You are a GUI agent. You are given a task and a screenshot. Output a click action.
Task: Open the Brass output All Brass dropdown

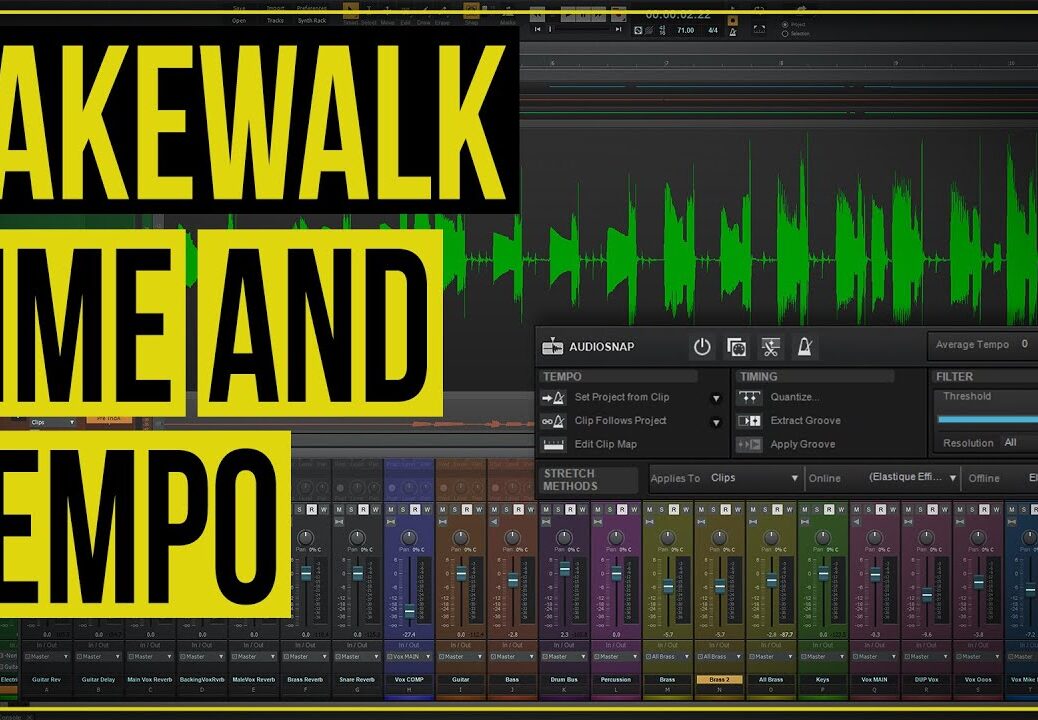pos(667,657)
